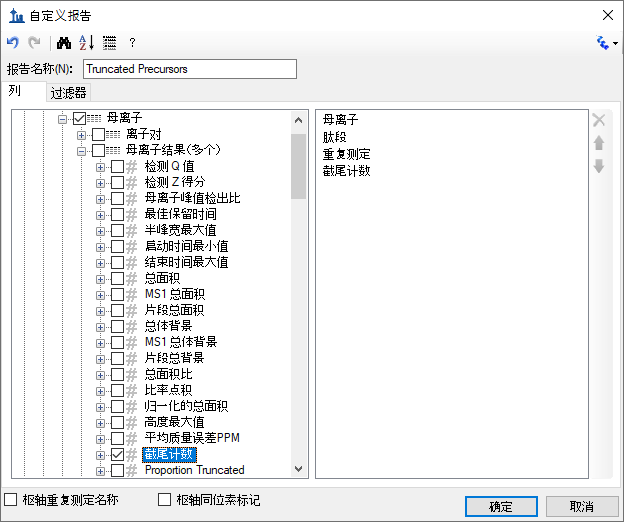Image resolution: width=624 pixels, height=522 pixels.
Task: Click the list view toolbar icon
Action: [x=109, y=43]
